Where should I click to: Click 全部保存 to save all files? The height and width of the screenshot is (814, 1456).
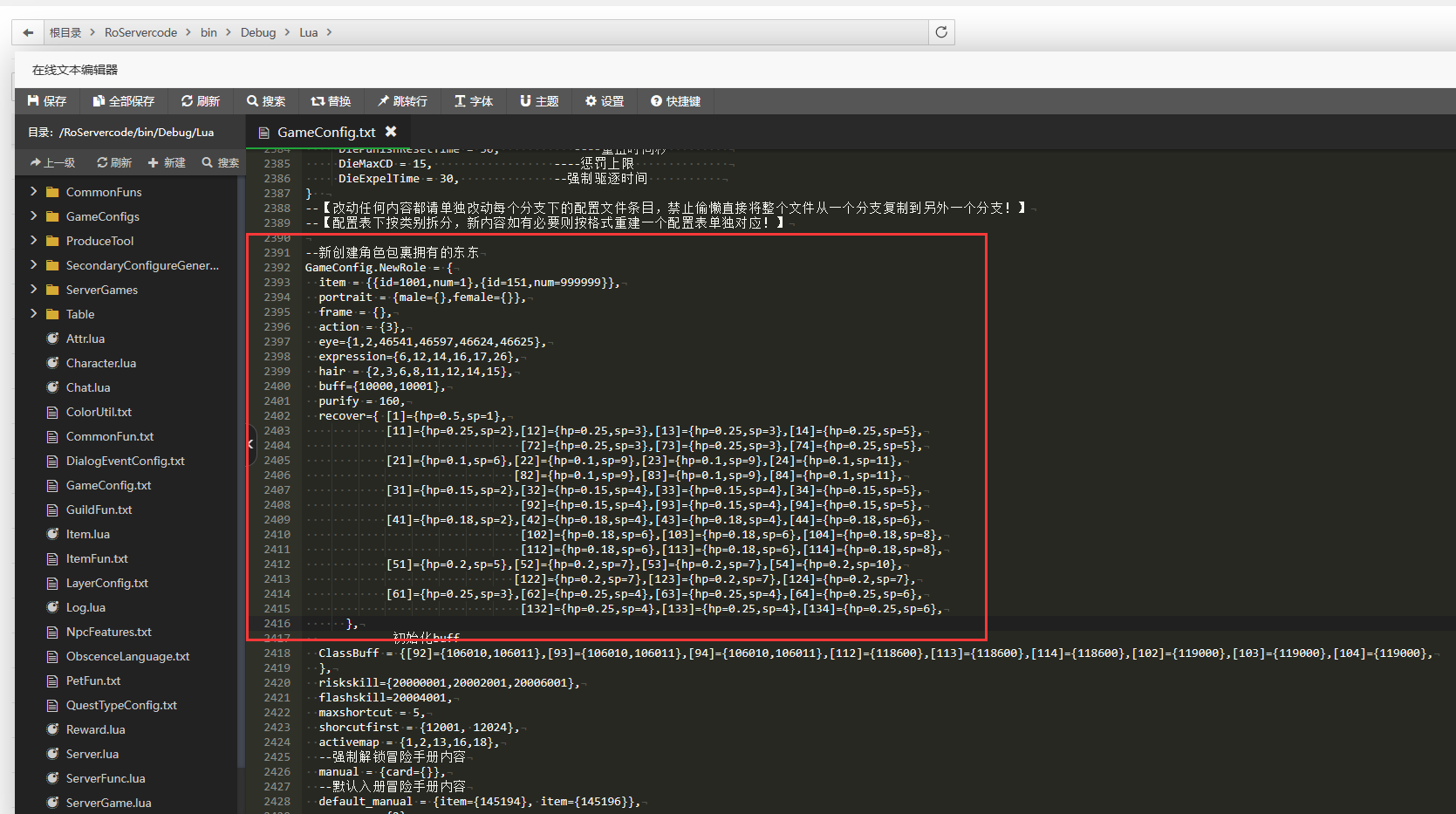tap(123, 101)
